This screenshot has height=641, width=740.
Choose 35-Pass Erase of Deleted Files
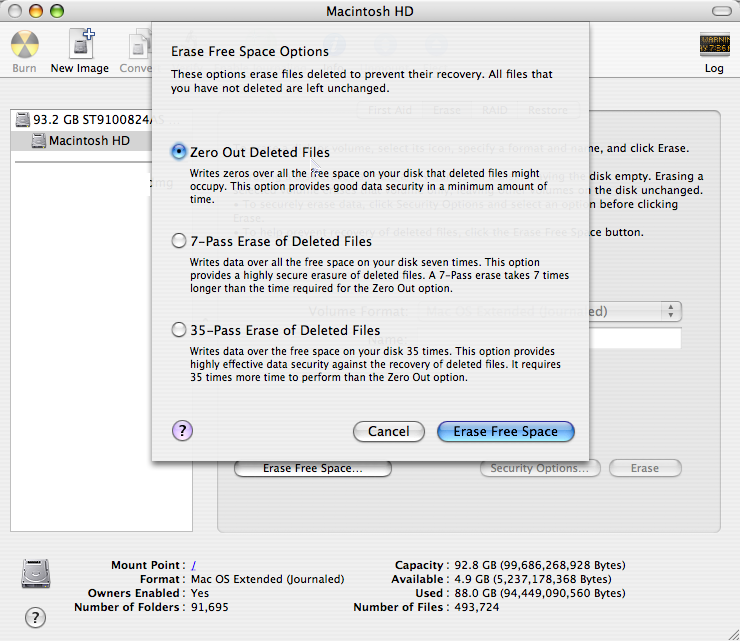click(x=179, y=330)
